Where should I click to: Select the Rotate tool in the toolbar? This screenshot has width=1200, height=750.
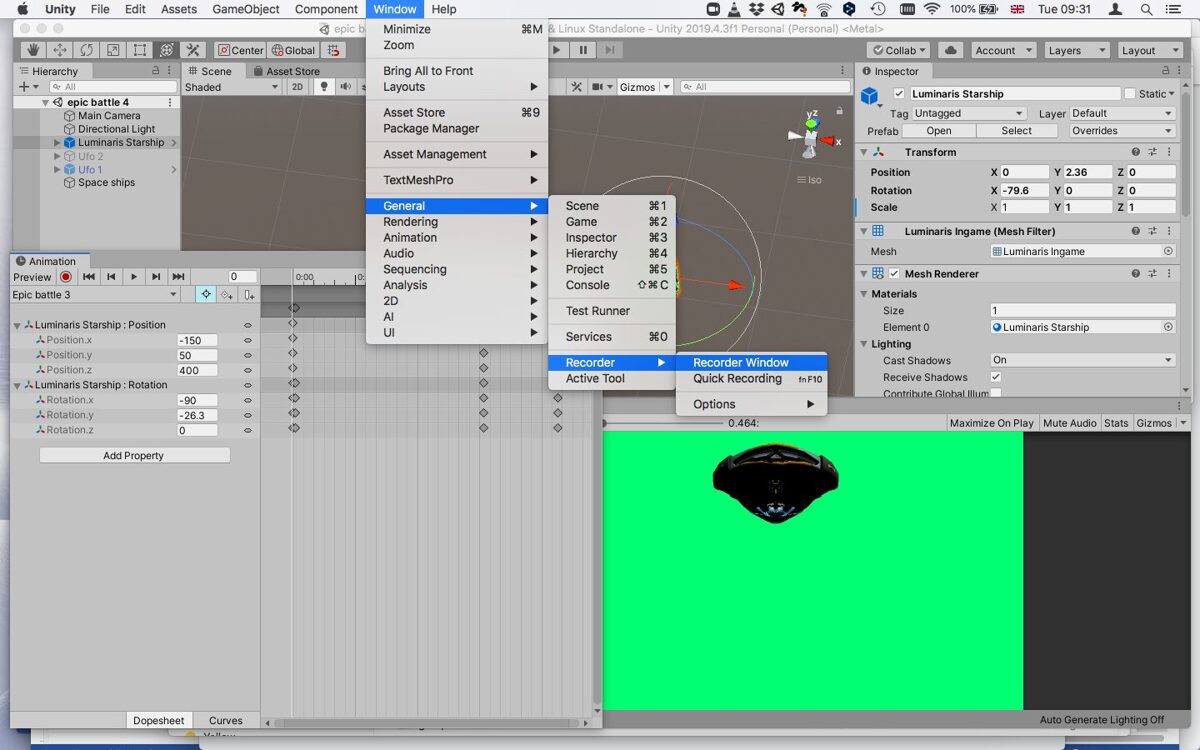click(x=86, y=50)
